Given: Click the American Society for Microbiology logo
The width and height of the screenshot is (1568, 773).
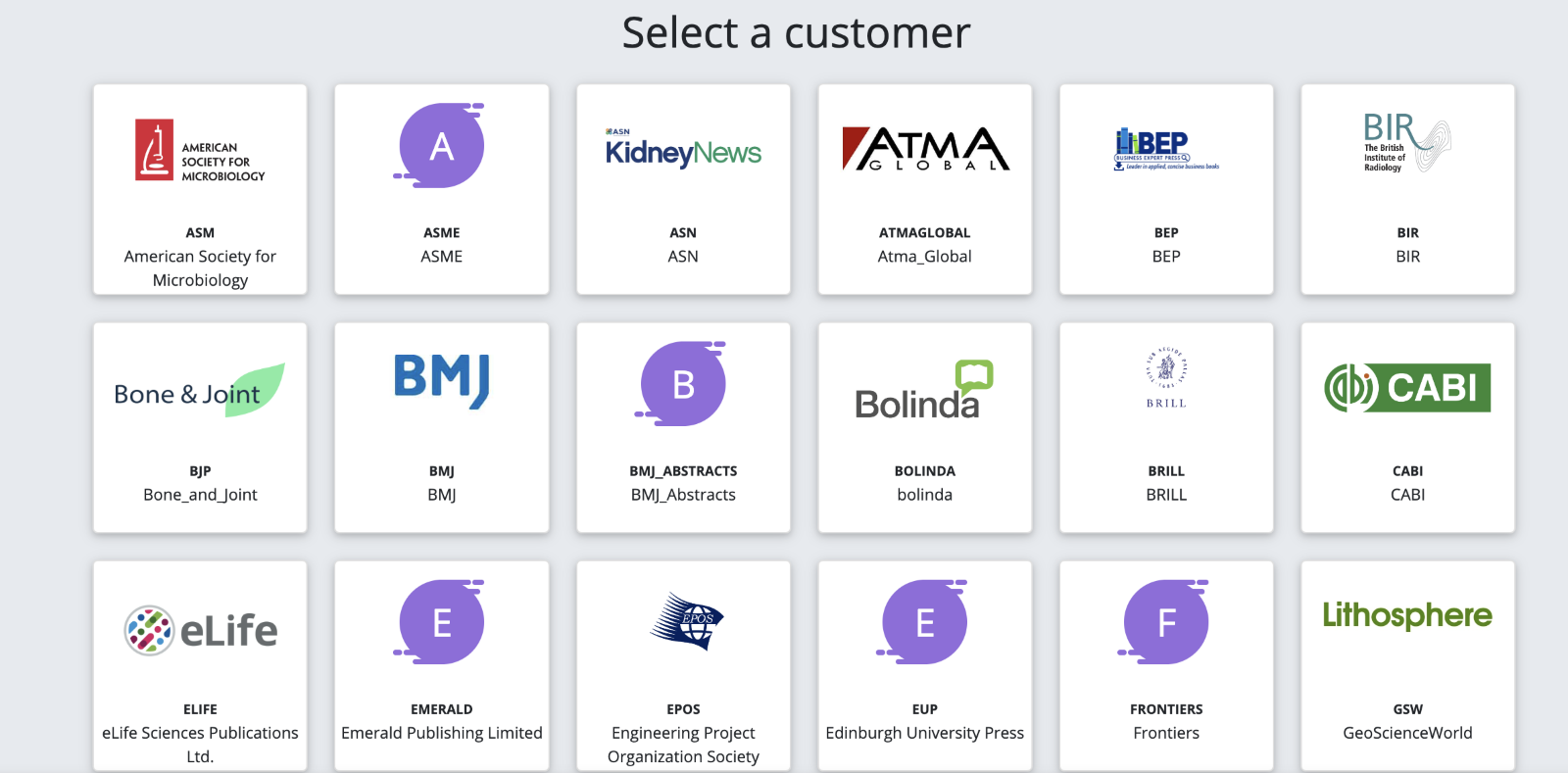Looking at the screenshot, I should pyautogui.click(x=200, y=151).
